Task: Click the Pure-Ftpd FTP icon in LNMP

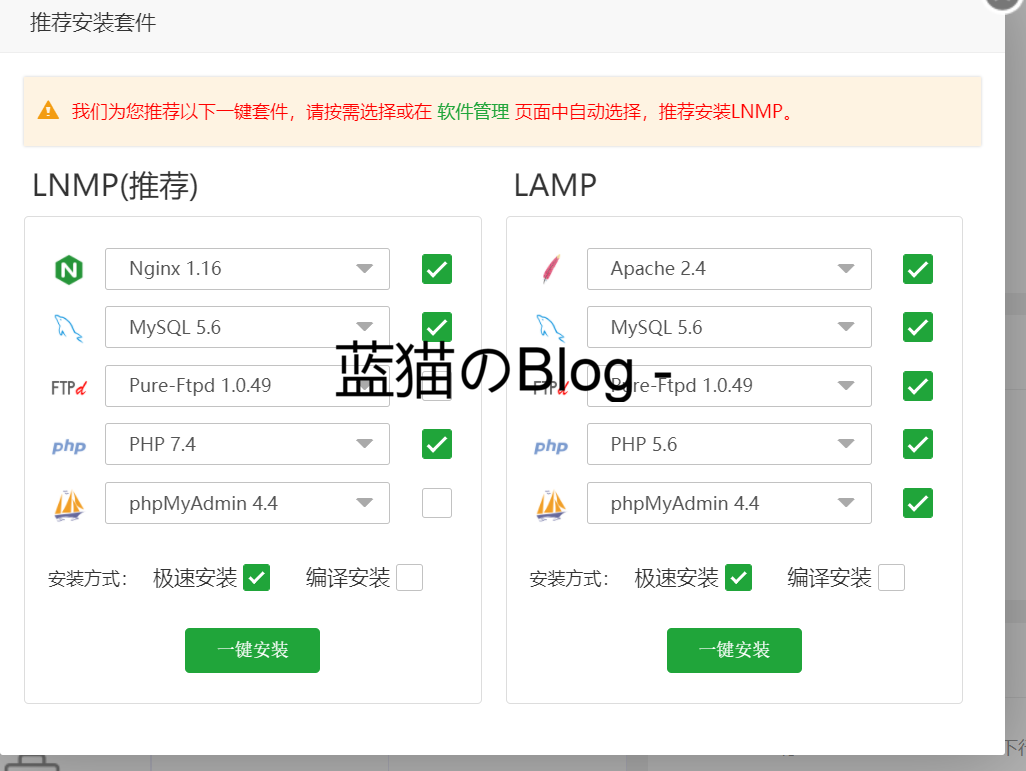Action: click(x=68, y=386)
